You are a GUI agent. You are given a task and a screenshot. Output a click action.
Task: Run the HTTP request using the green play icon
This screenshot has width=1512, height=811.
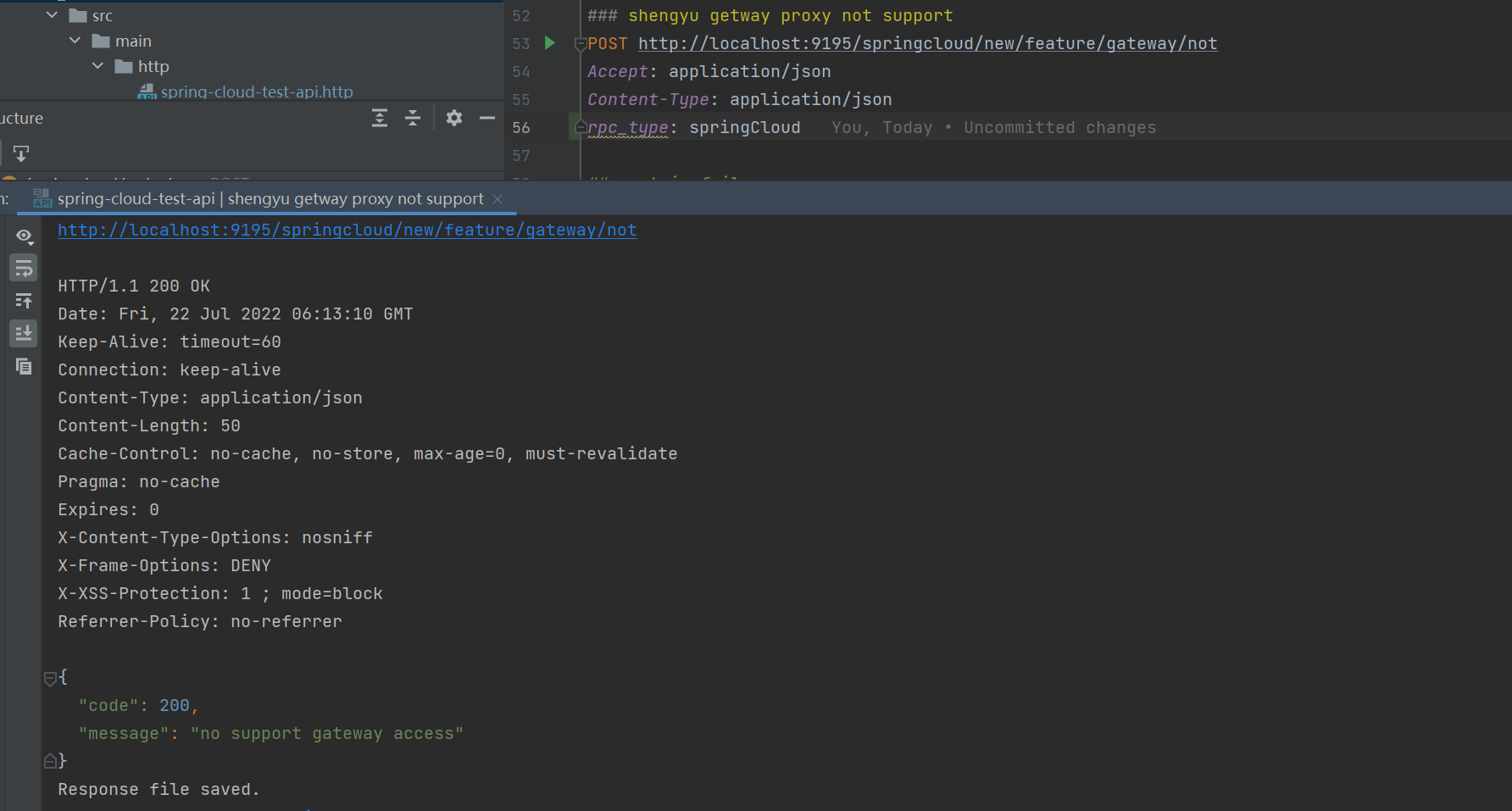tap(550, 43)
